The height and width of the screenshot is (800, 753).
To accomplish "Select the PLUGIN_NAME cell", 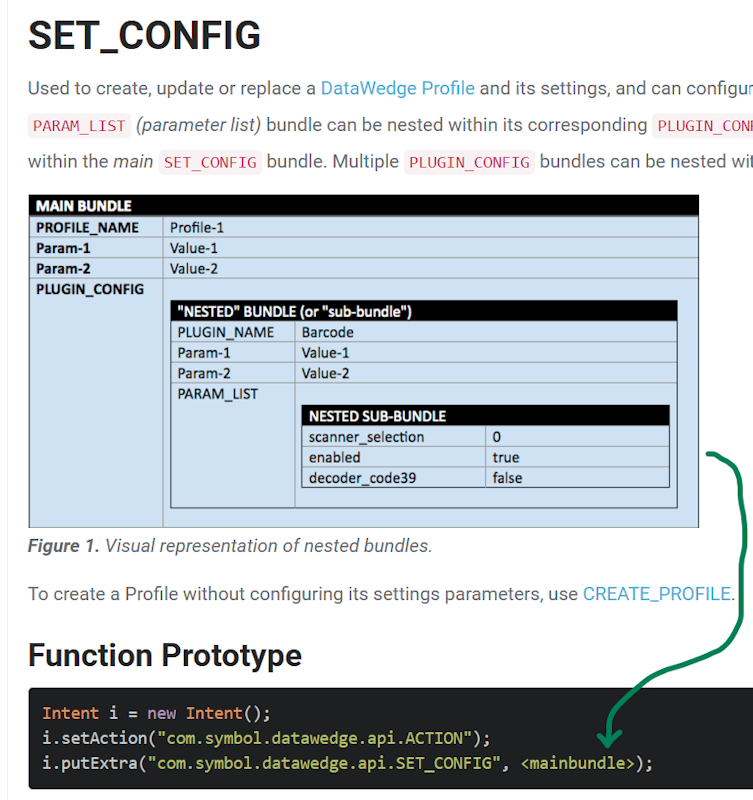I will [x=225, y=332].
